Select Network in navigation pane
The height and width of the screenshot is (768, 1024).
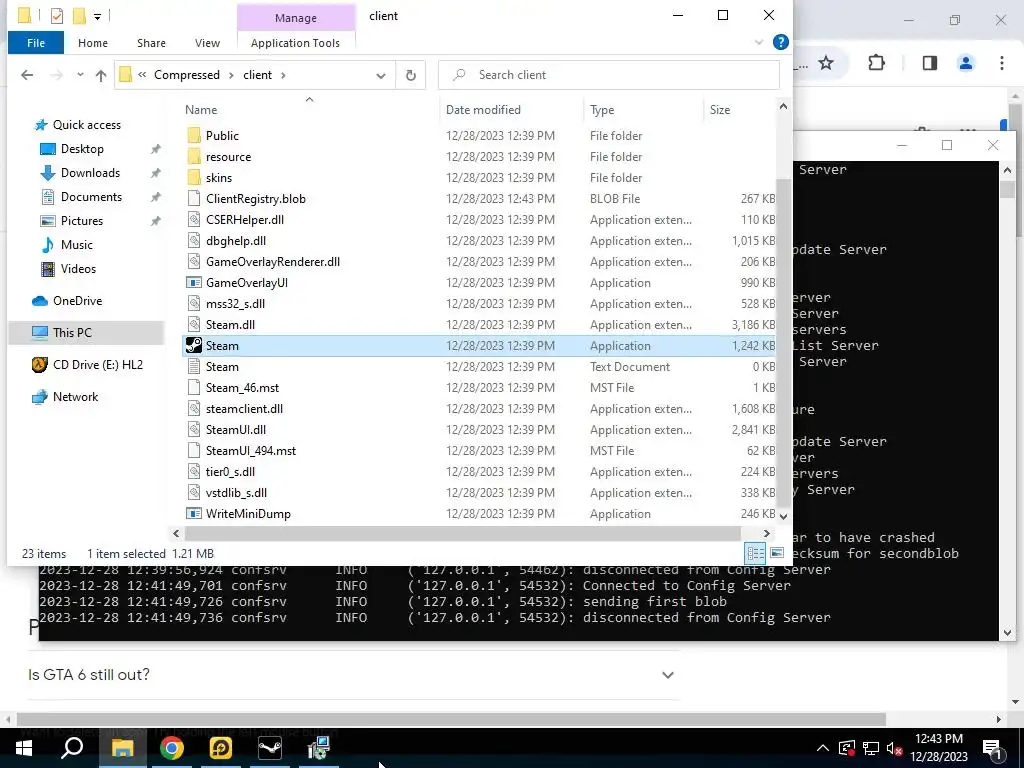[x=65, y=396]
